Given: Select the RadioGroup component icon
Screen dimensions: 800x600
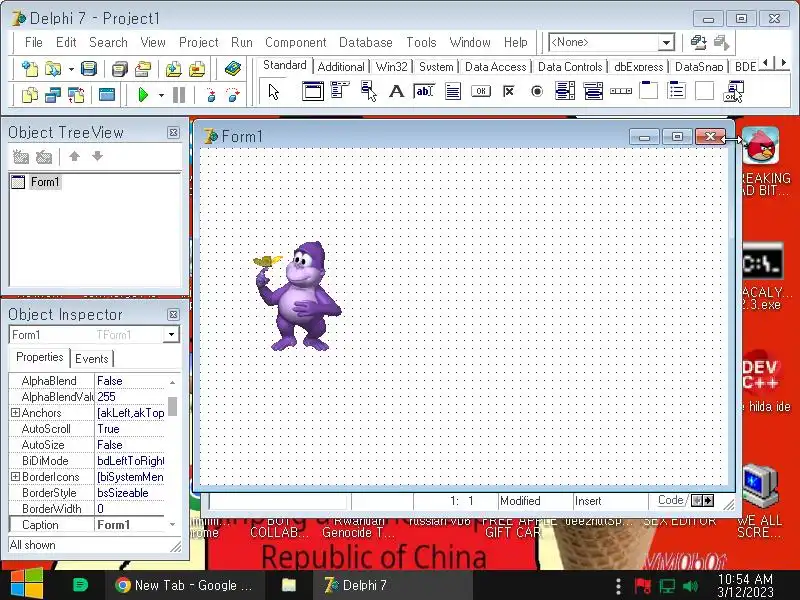Looking at the screenshot, I should click(677, 91).
